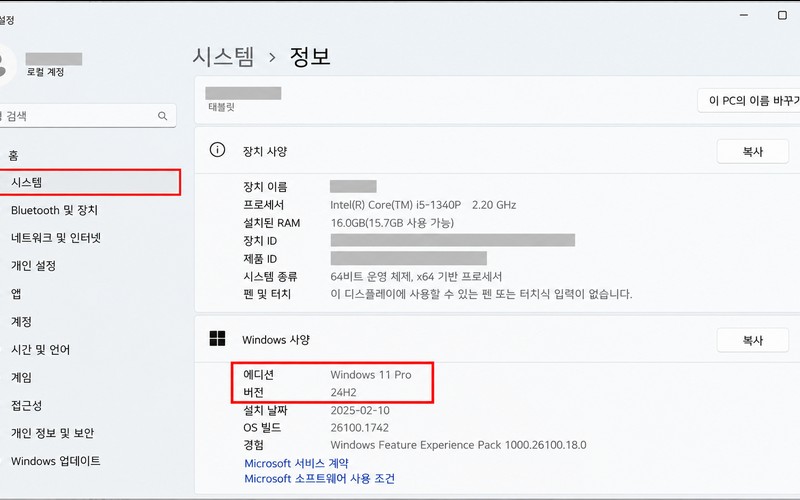Click the 태블릿 label under the PC name

point(221,107)
